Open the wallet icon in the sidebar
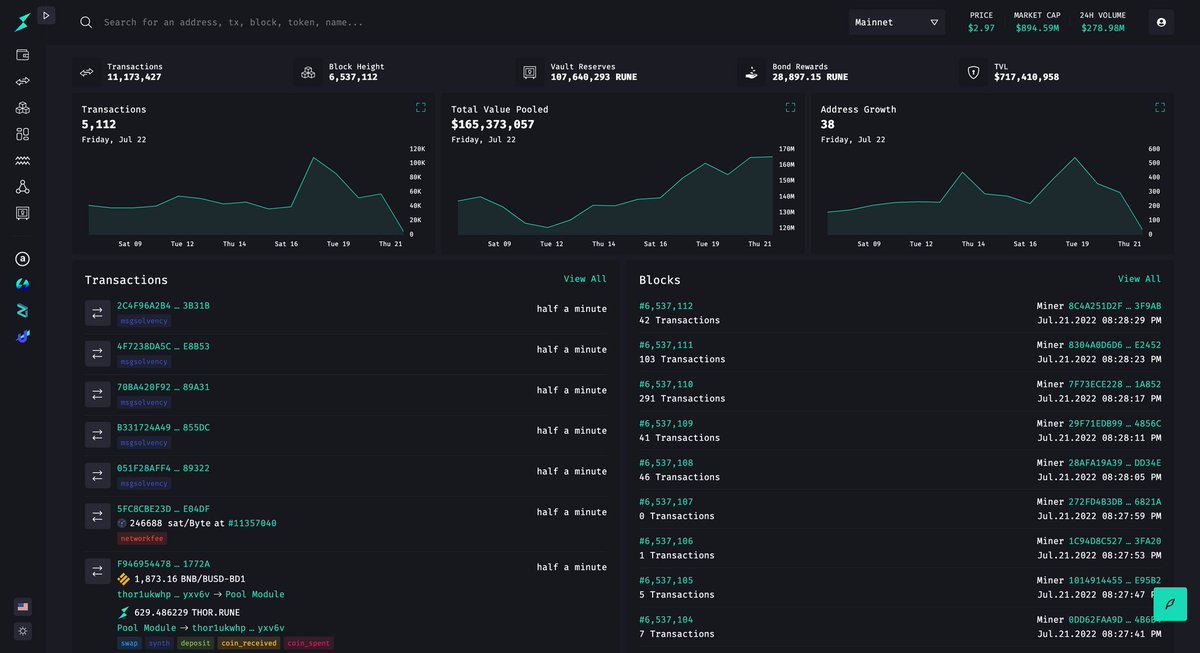 click(22, 55)
